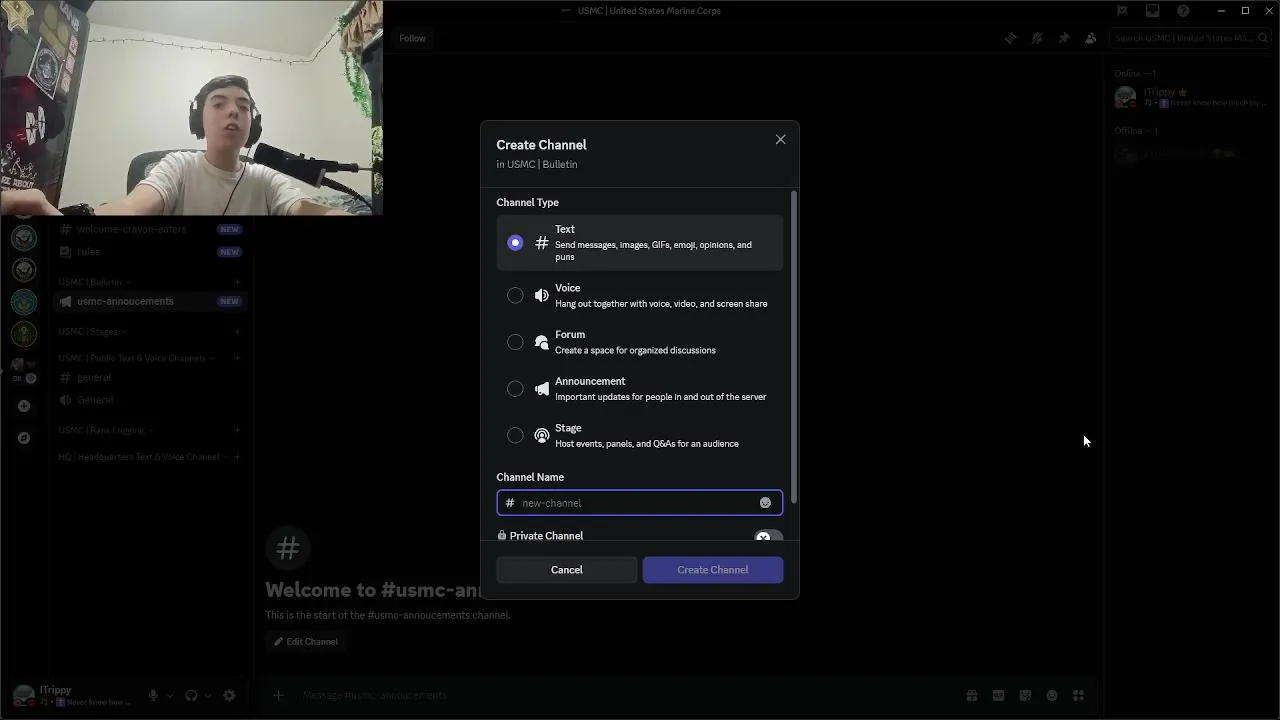Open User Settings gear icon
This screenshot has height=720, width=1280.
coord(229,695)
